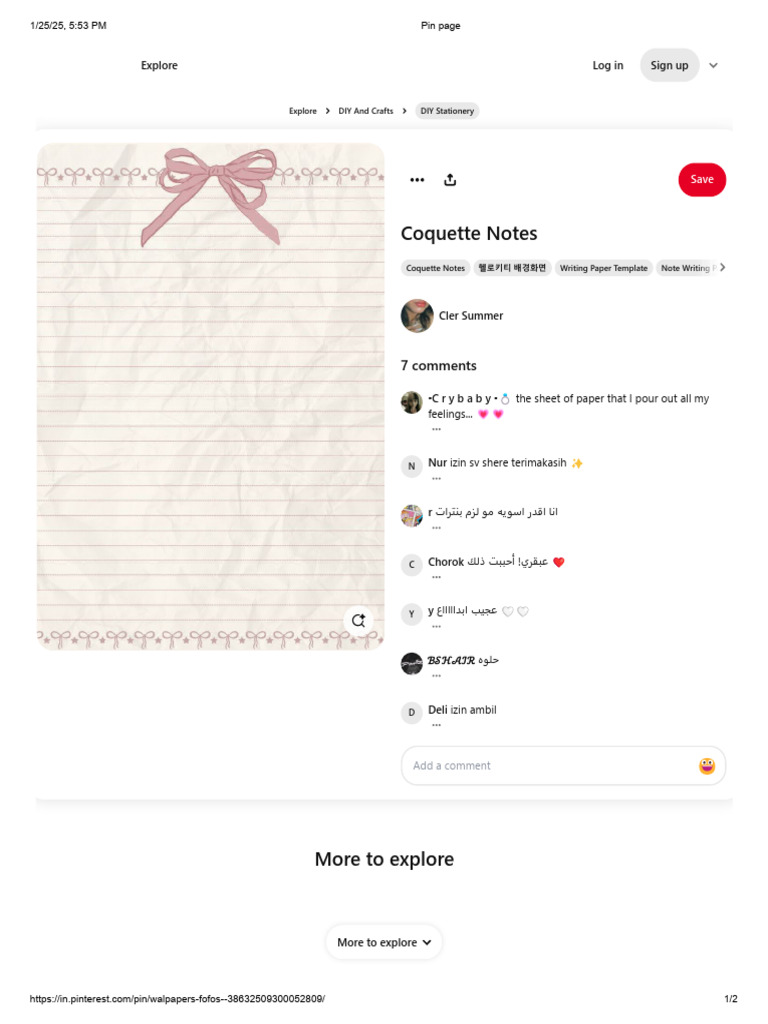This screenshot has height=1024, width=768.
Task: Go to DIY And Crafts breadcrumb
Action: click(366, 111)
